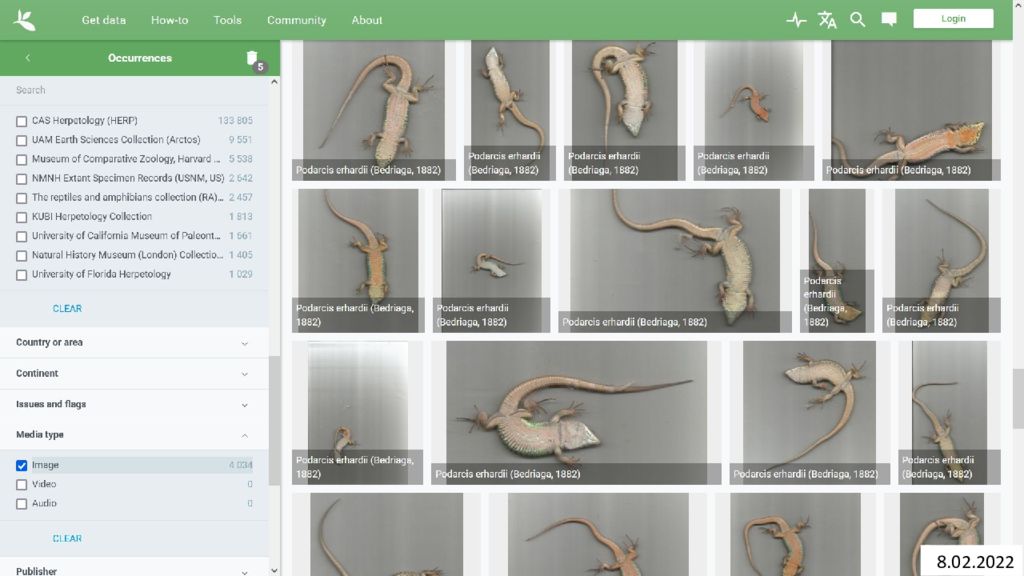Click the filter panel scrollbar thumb
Image resolution: width=1024 pixels, height=576 pixels.
[274, 421]
